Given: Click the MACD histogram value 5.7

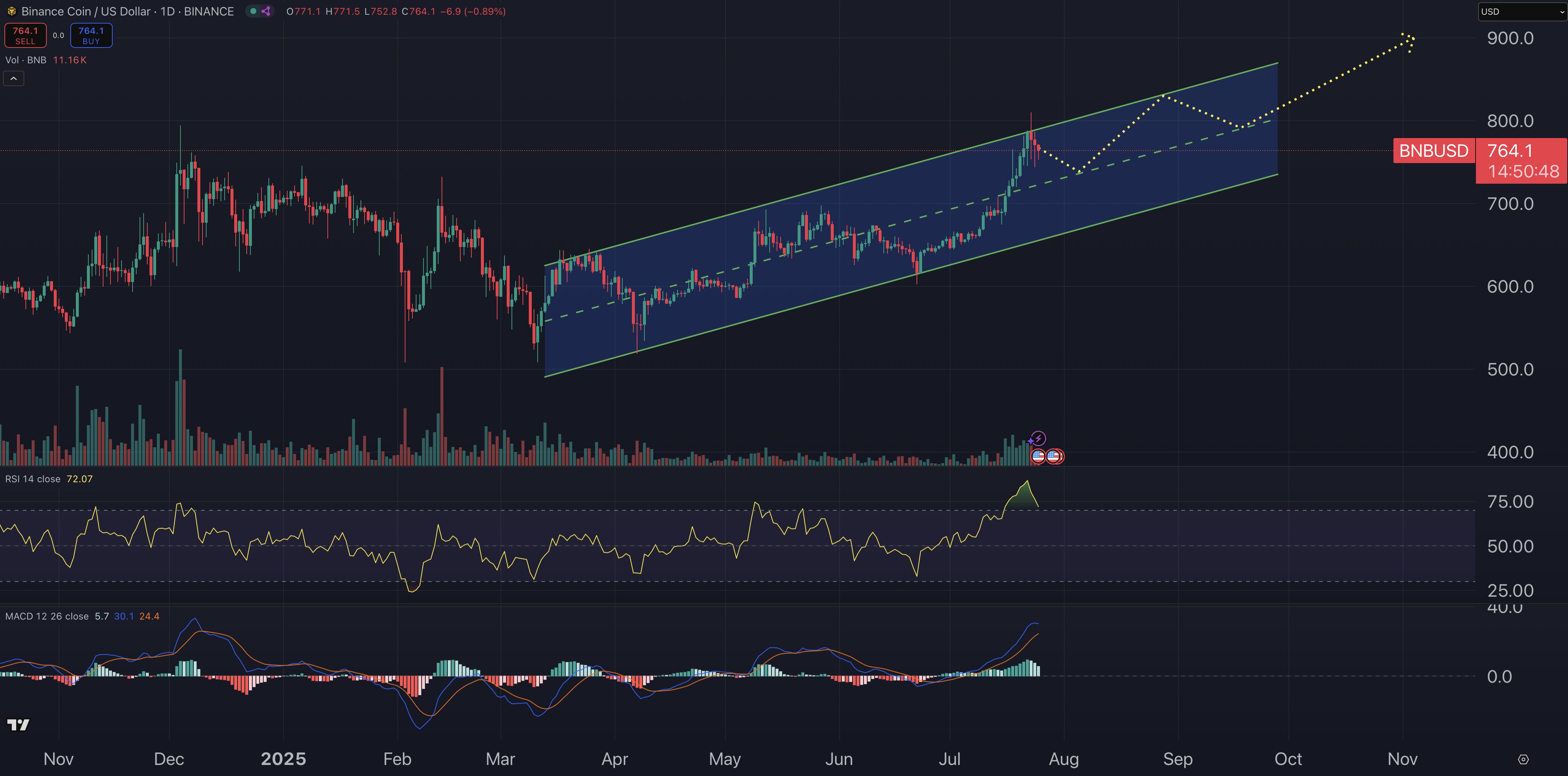Looking at the screenshot, I should (x=102, y=616).
